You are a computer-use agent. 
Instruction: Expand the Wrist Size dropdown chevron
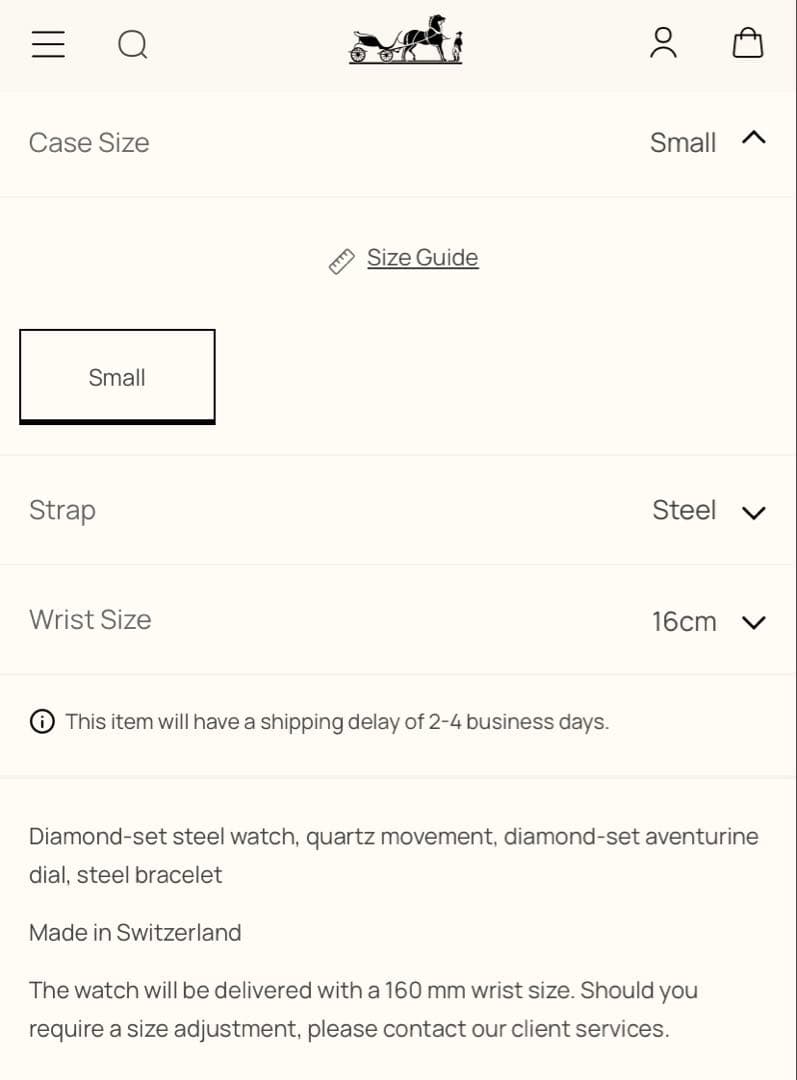click(754, 623)
